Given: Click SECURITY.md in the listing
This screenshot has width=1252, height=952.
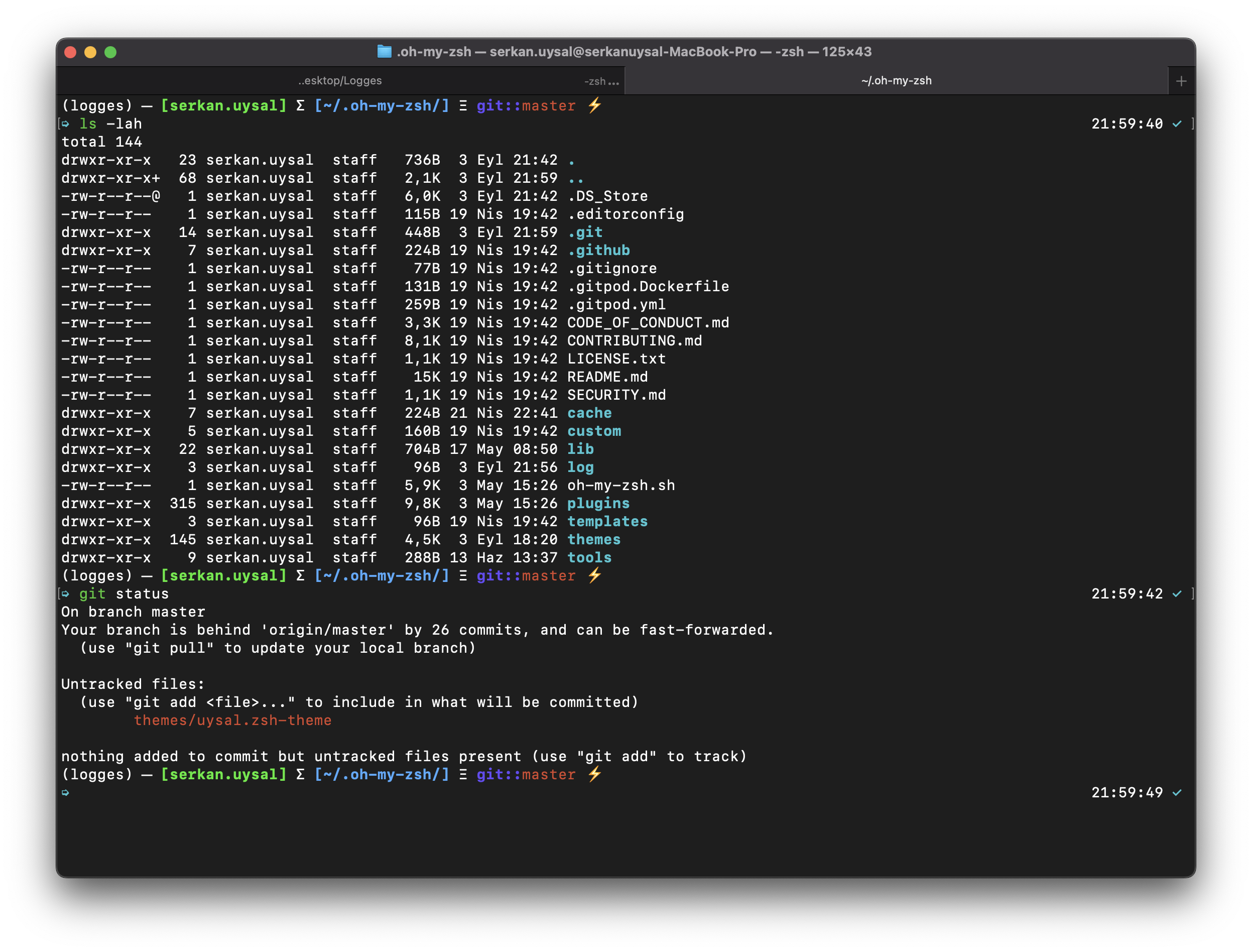Looking at the screenshot, I should [616, 395].
